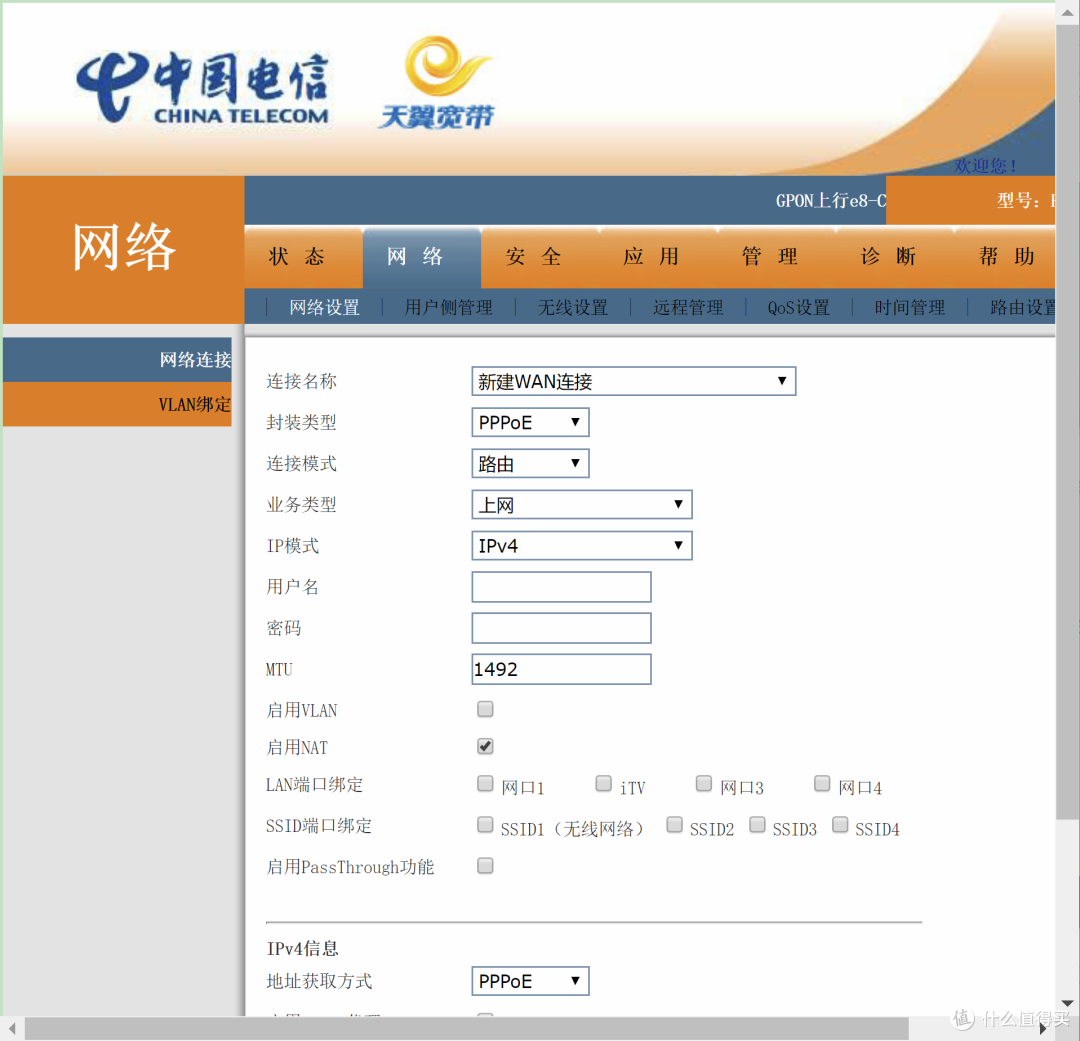Focus the 用户名 input field
Screen dimensions: 1080x1041
point(561,587)
